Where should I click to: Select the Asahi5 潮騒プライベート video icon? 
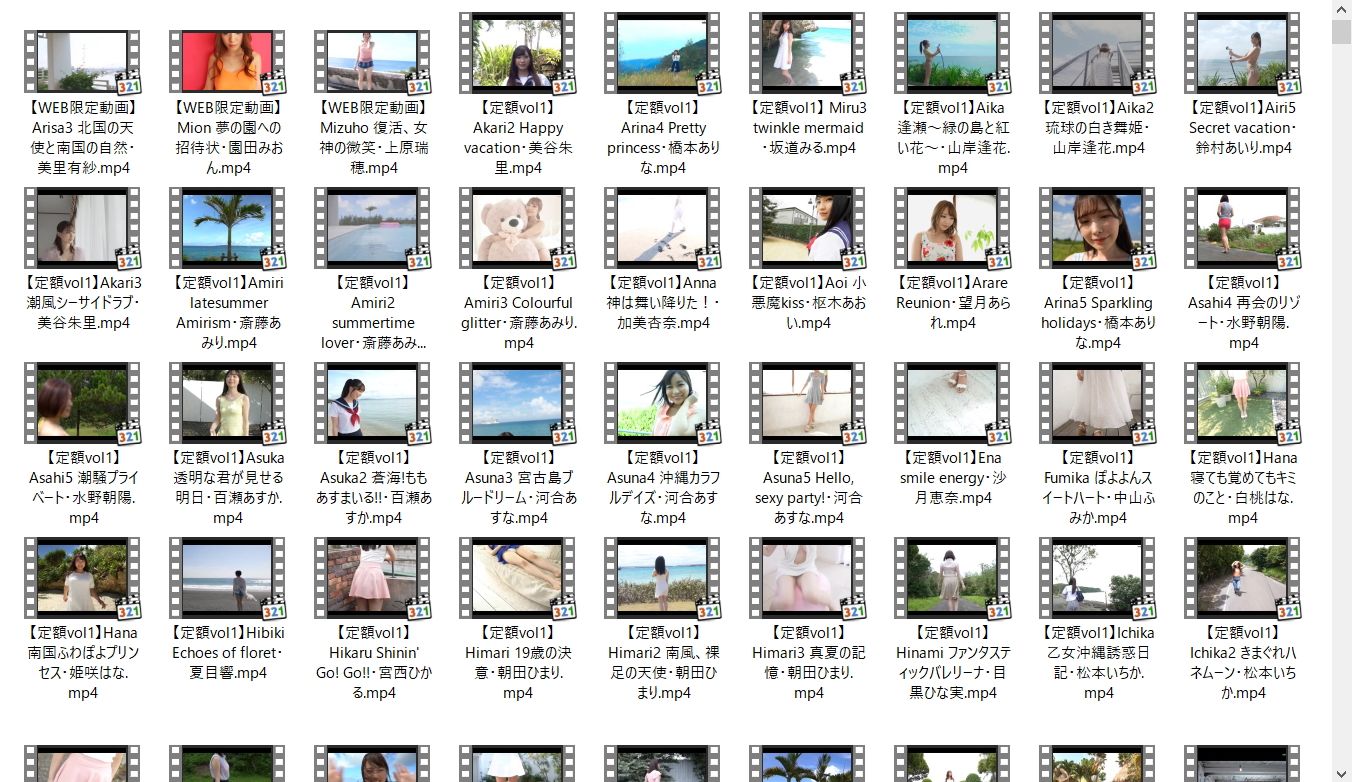click(82, 403)
